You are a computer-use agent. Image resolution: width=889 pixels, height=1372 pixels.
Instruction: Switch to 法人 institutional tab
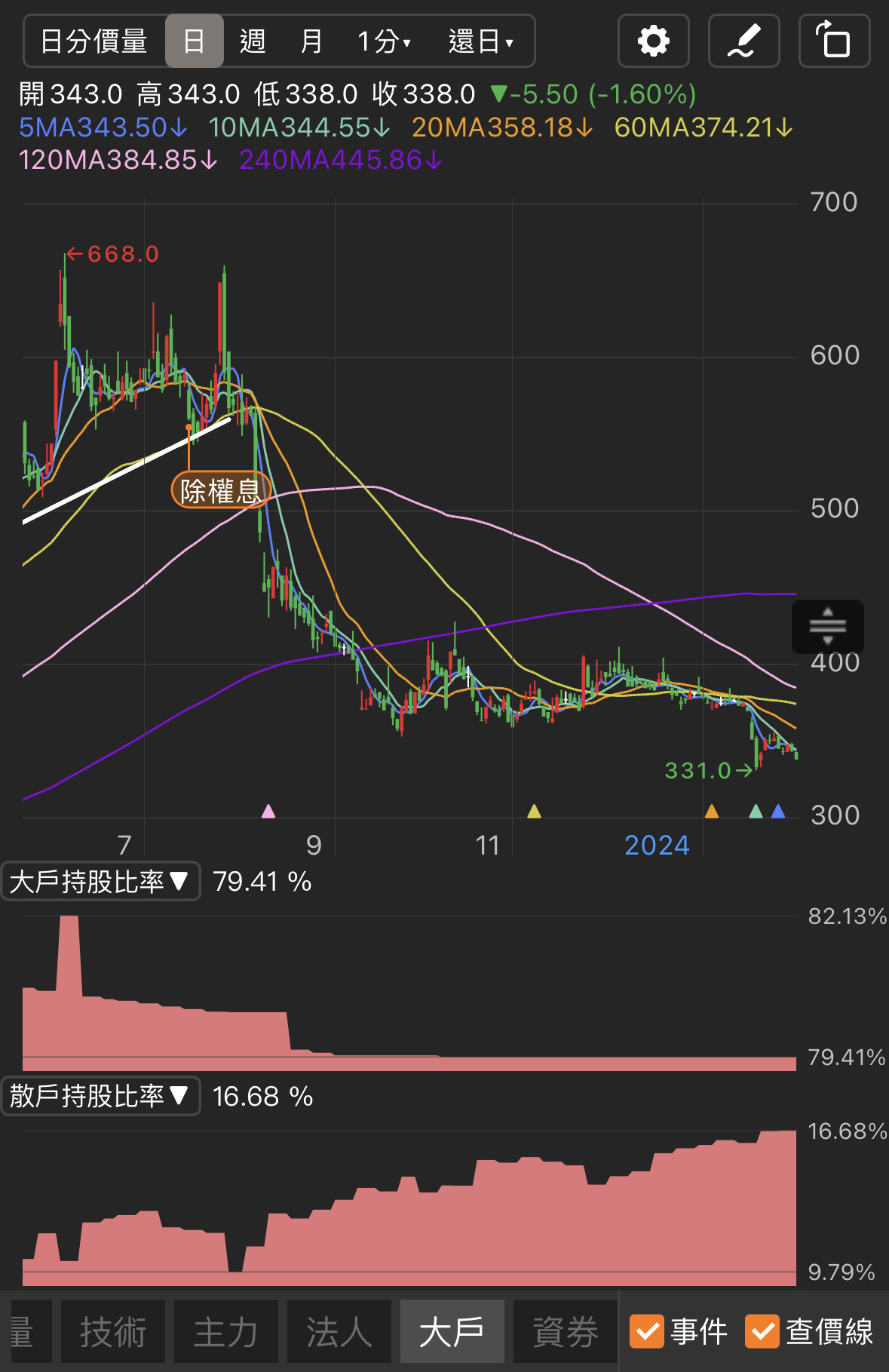click(x=339, y=1331)
